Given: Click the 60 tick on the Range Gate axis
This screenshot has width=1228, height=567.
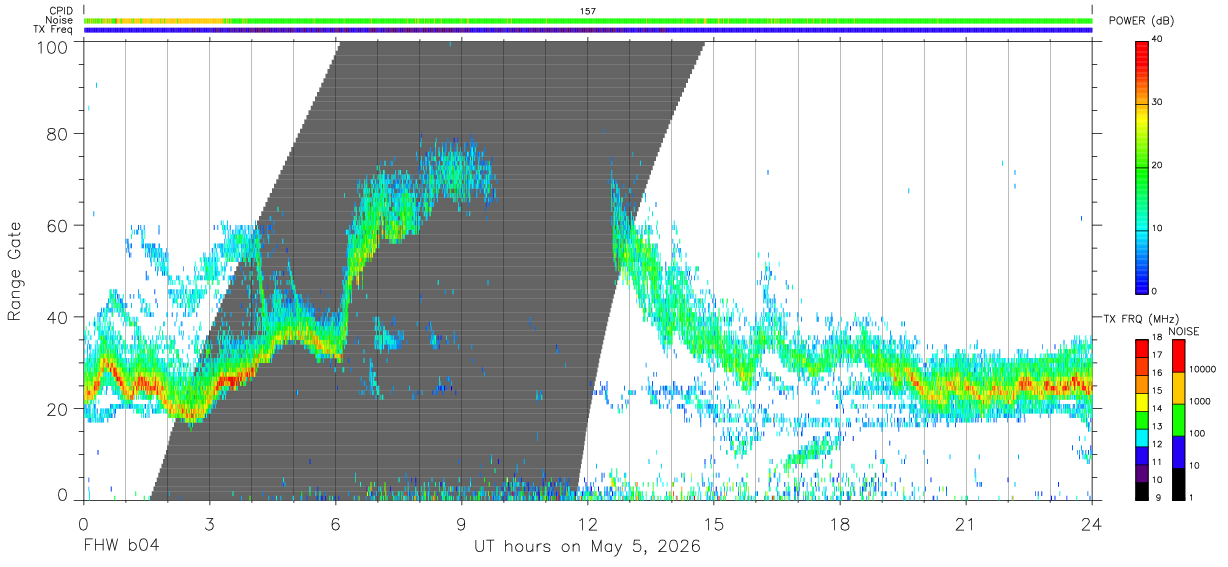Looking at the screenshot, I should tap(57, 225).
